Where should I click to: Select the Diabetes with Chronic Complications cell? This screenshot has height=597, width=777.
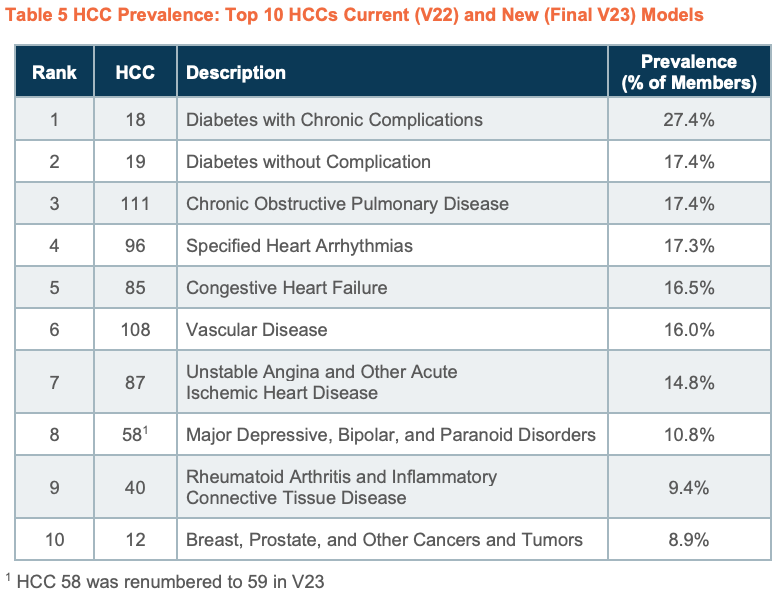[334, 120]
